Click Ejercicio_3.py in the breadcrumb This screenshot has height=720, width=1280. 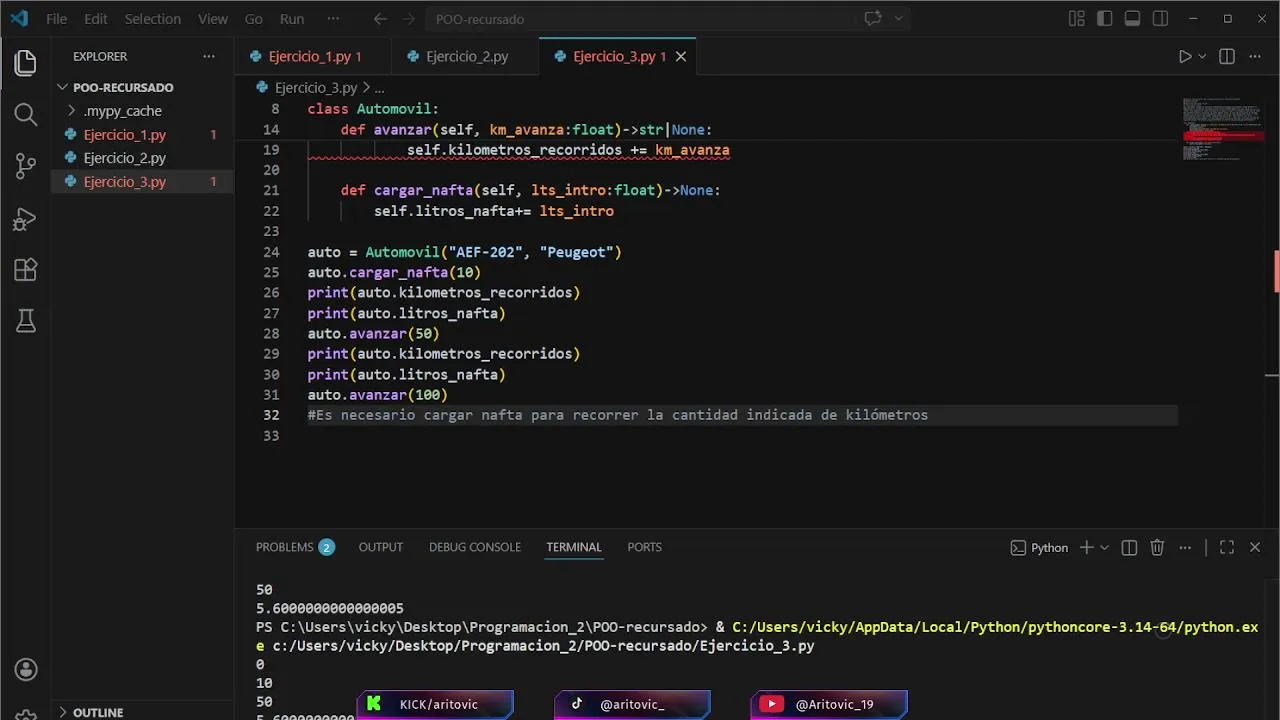click(x=315, y=88)
